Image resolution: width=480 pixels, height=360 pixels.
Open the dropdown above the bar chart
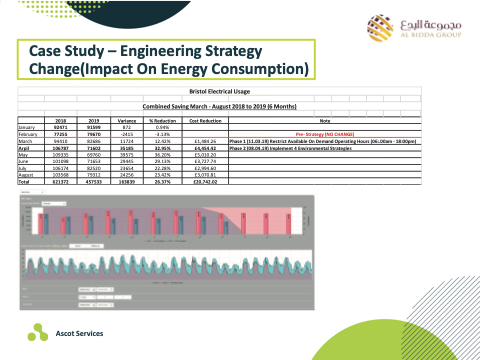(54, 203)
